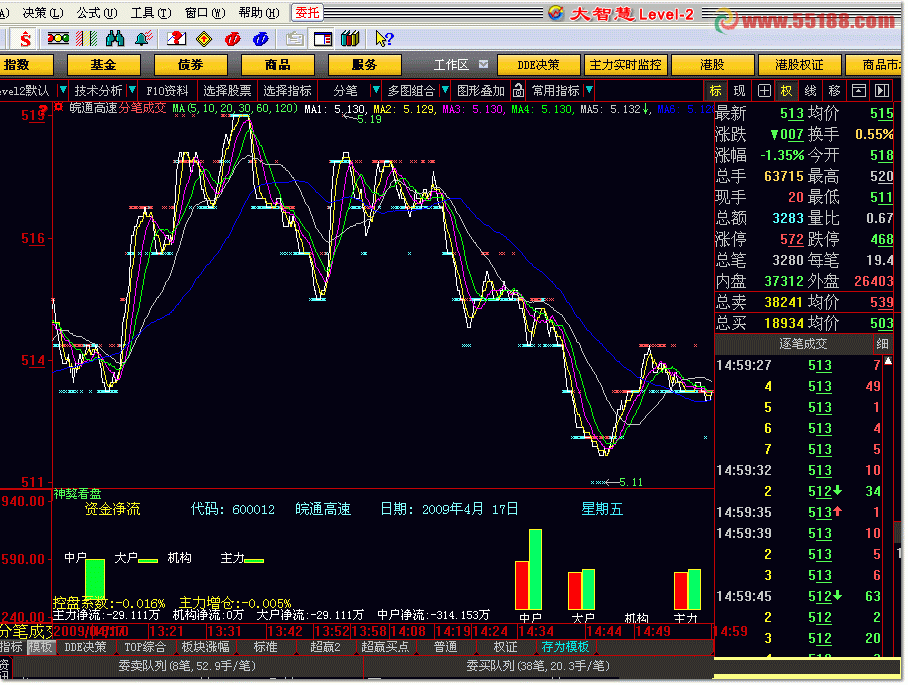This screenshot has height=685, width=908.
Task: Click the 委卖队列 panel header
Action: point(187,666)
